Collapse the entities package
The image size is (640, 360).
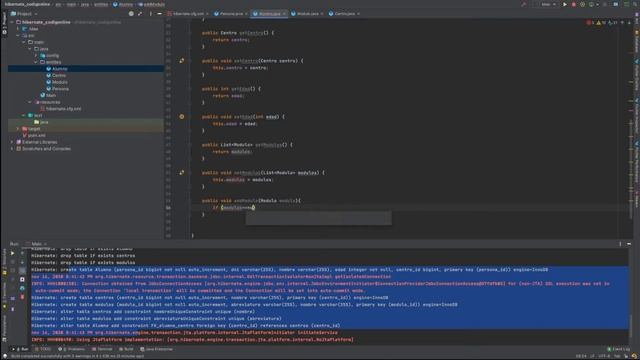coord(36,62)
